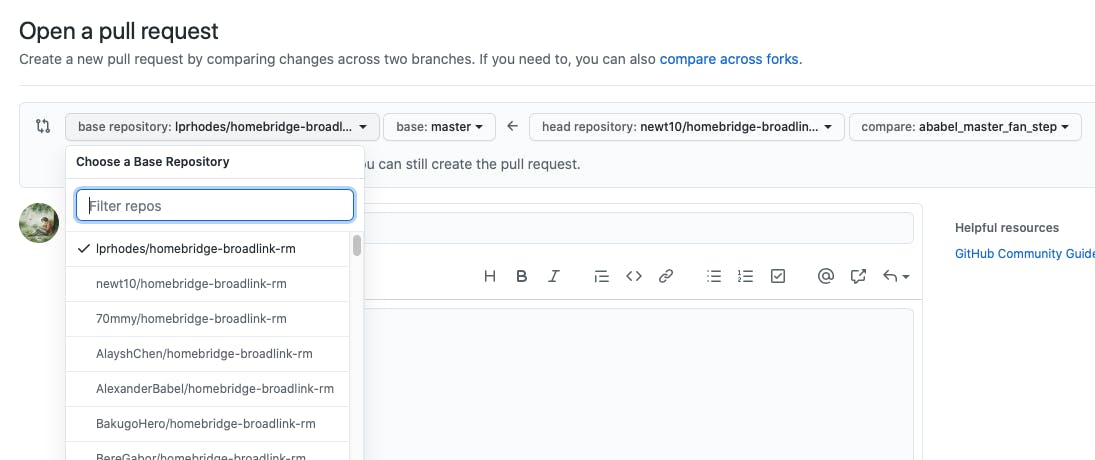Select AlexanderBabel/homebridge-broadlink-rm repository
This screenshot has height=460, width=1095.
tap(207, 389)
